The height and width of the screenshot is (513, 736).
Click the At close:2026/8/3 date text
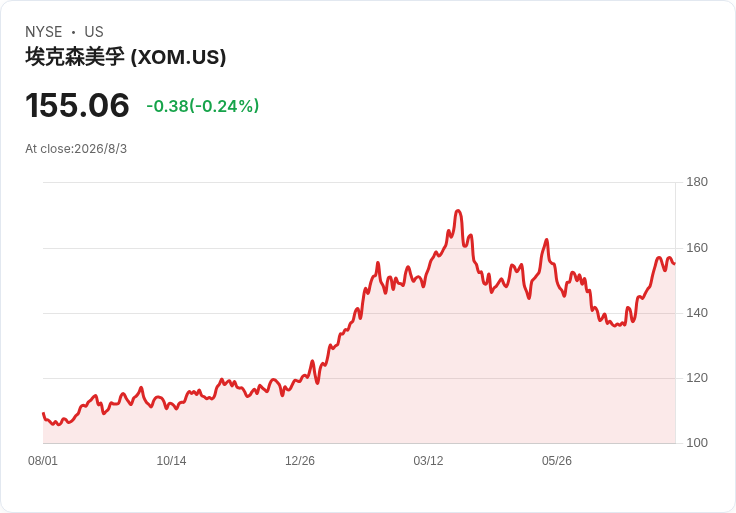76,149
